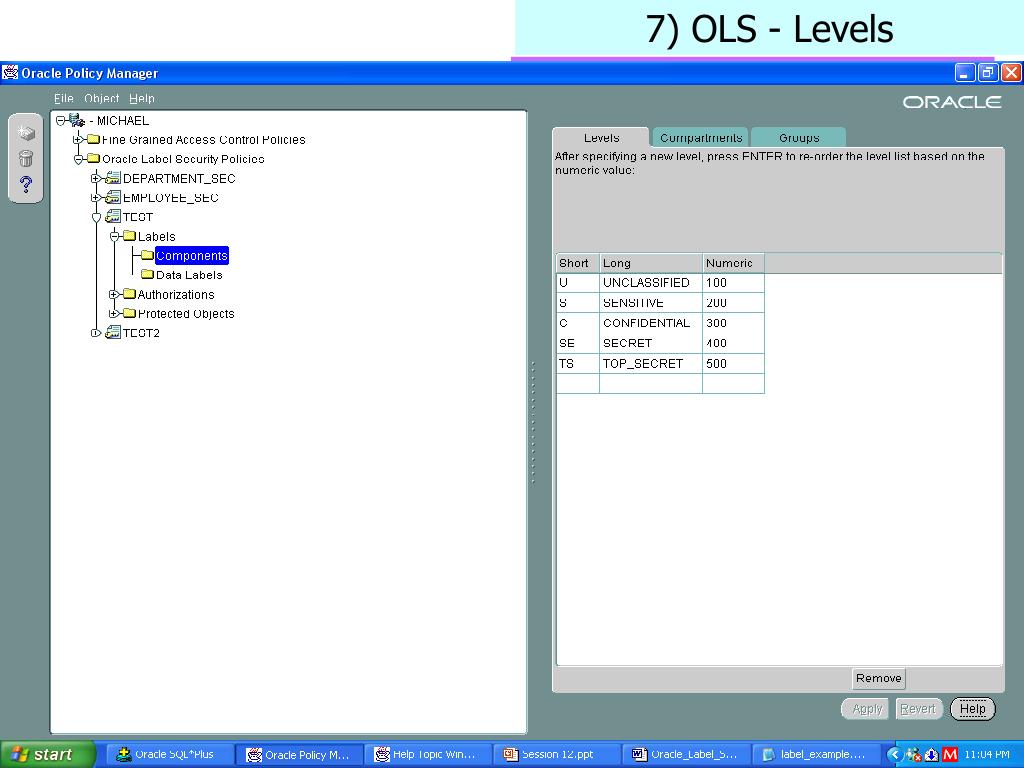Open the Windows Start menu
This screenshot has width=1024, height=768.
pyautogui.click(x=47, y=754)
